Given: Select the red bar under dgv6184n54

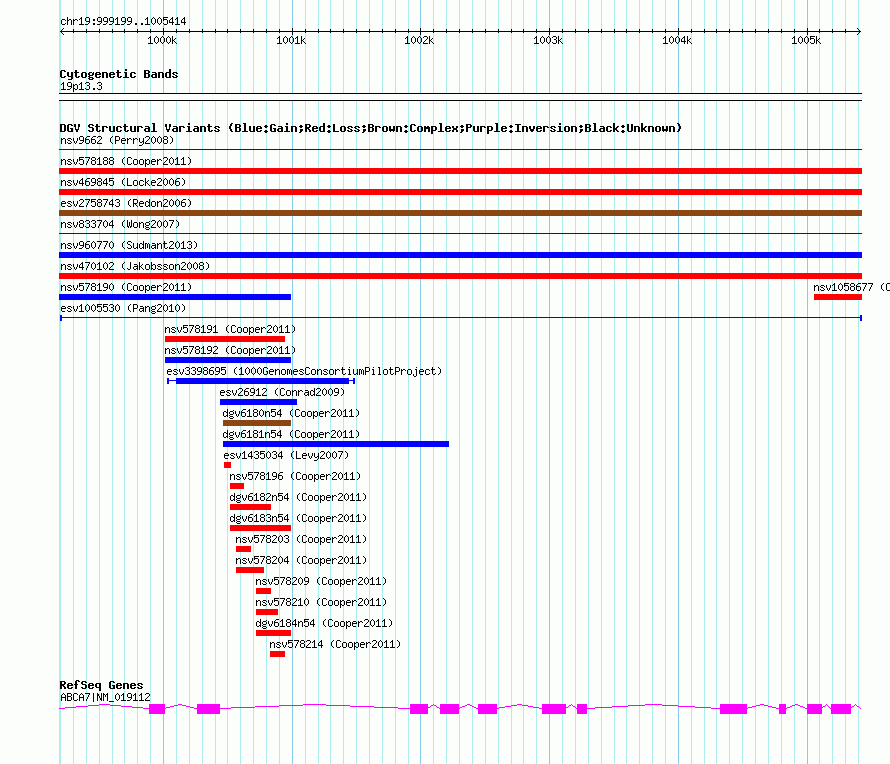Looking at the screenshot, I should pos(274,633).
